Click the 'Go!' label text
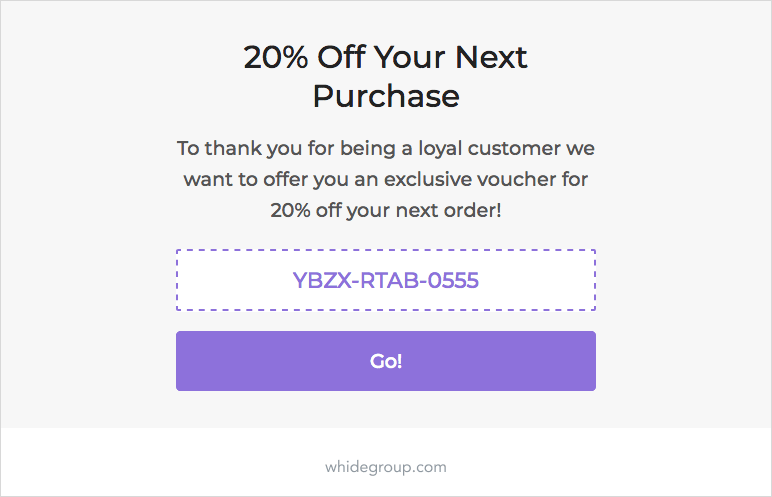772x497 pixels. (x=386, y=361)
